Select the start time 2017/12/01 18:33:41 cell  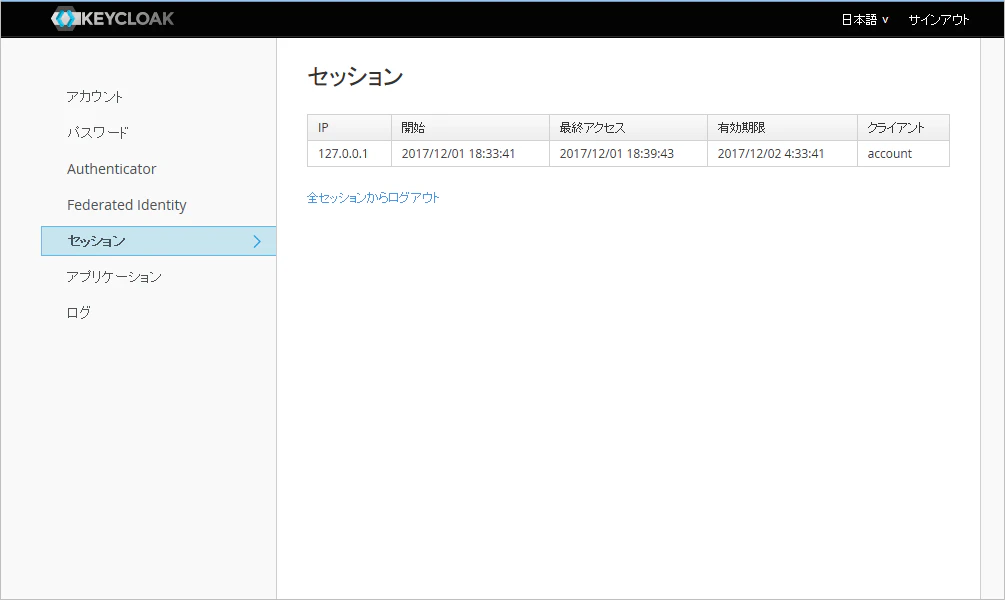470,154
